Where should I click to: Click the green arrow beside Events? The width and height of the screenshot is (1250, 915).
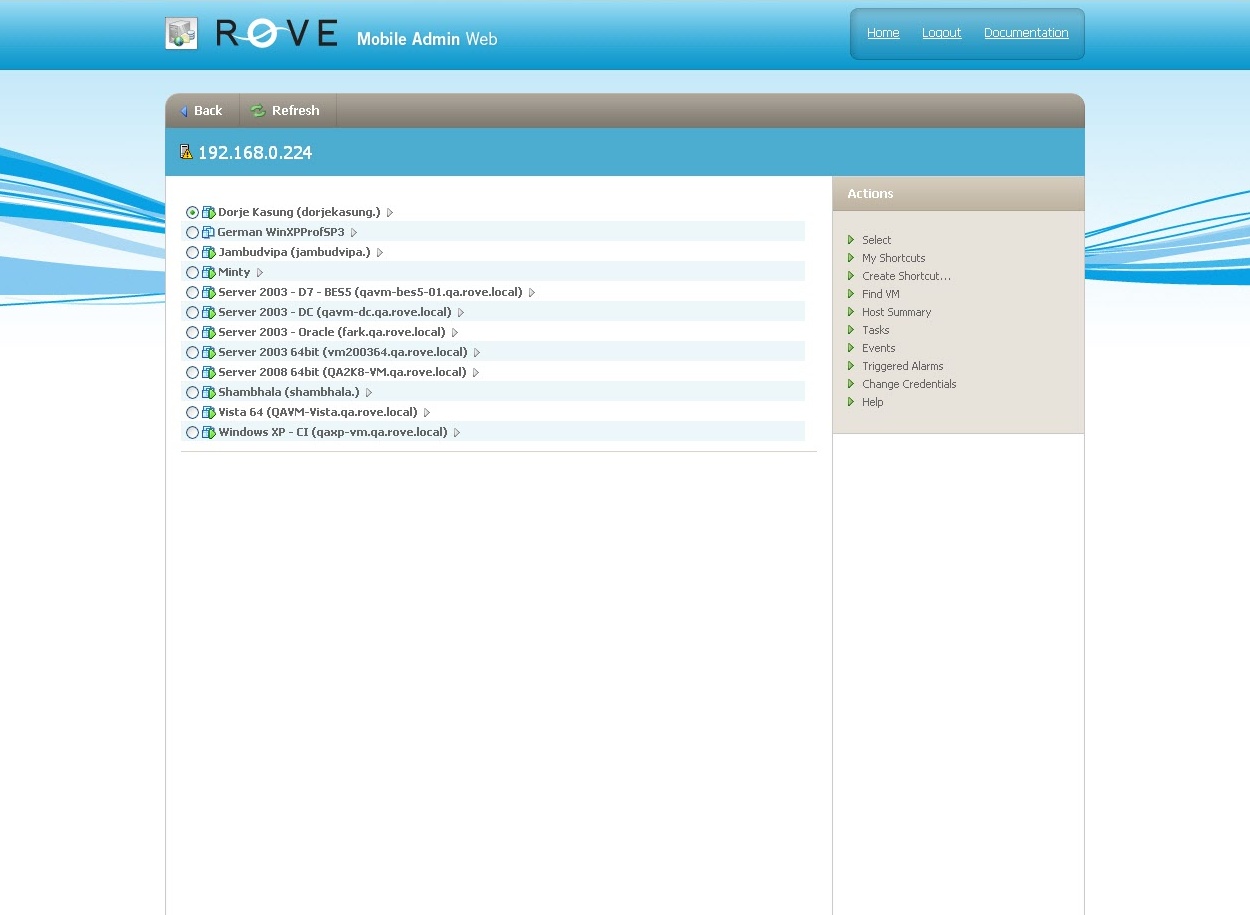[851, 348]
